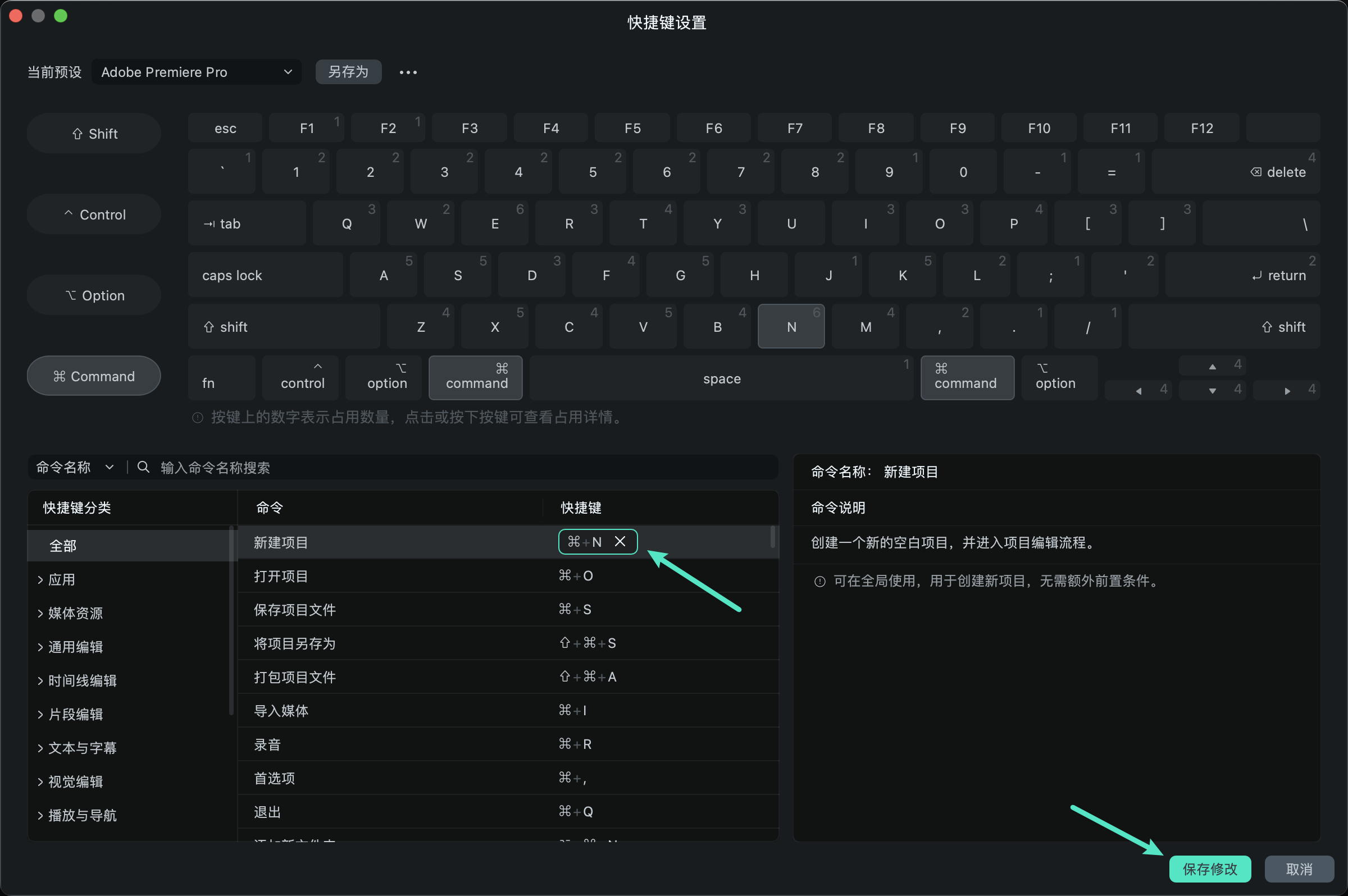Click the left command key beside space

[x=476, y=378]
